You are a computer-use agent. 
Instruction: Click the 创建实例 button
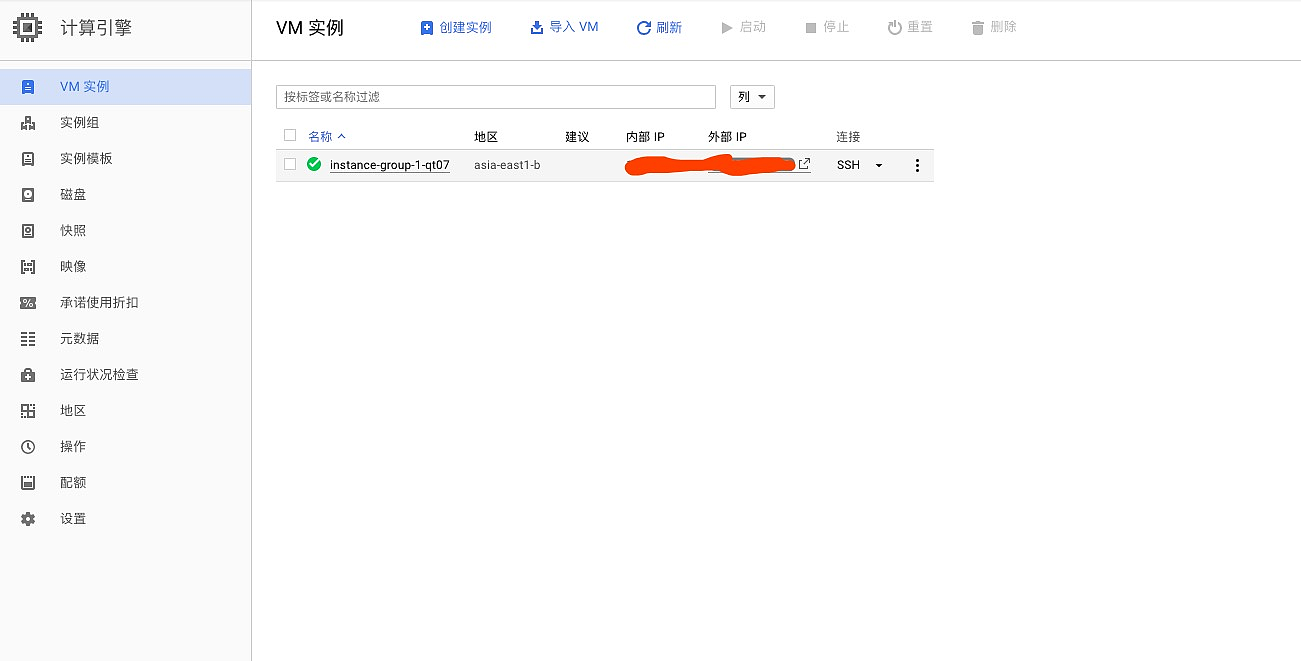(456, 28)
